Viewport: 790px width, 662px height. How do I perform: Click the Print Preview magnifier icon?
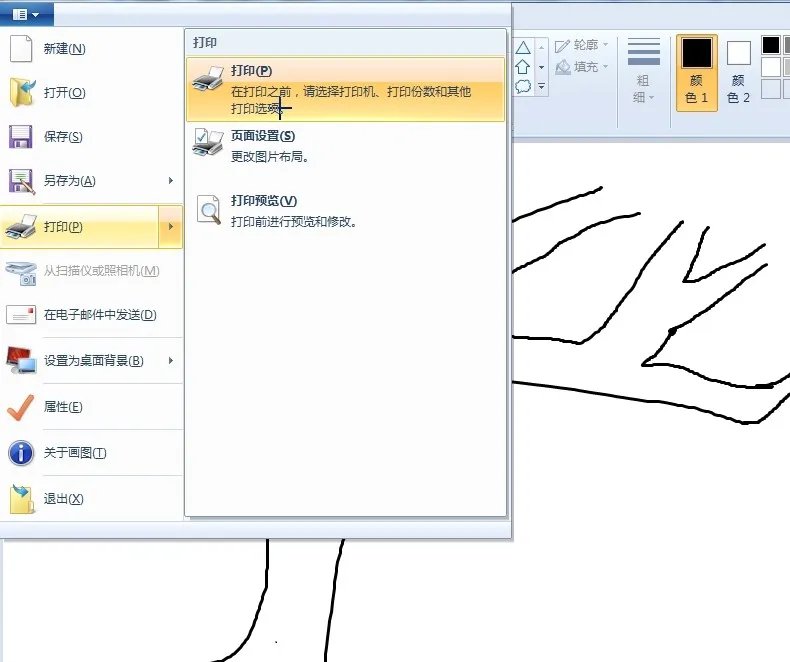209,209
